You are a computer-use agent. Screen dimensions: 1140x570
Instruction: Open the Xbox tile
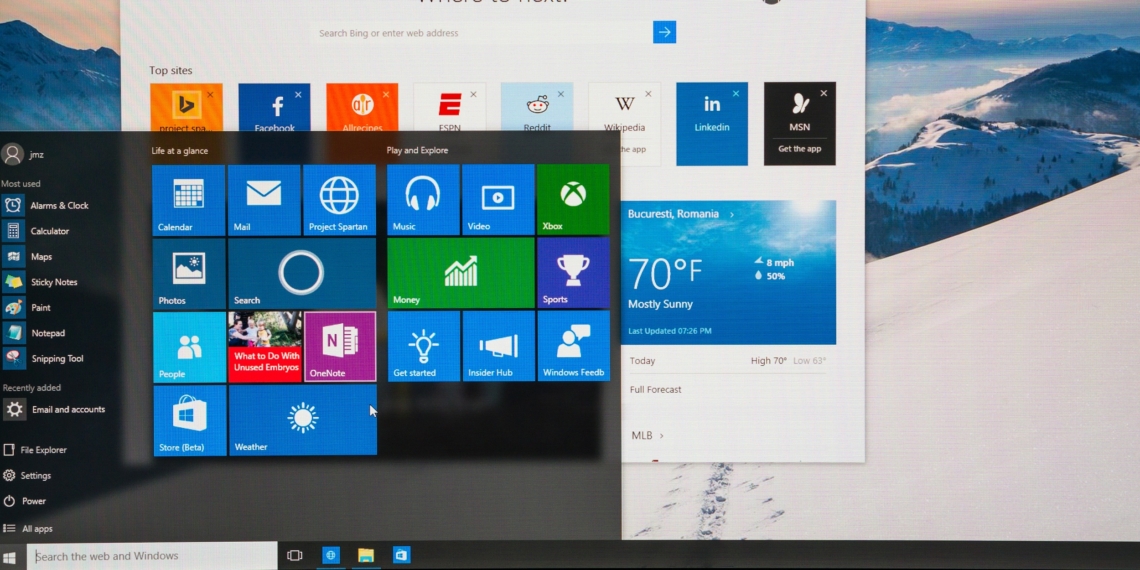tap(573, 200)
